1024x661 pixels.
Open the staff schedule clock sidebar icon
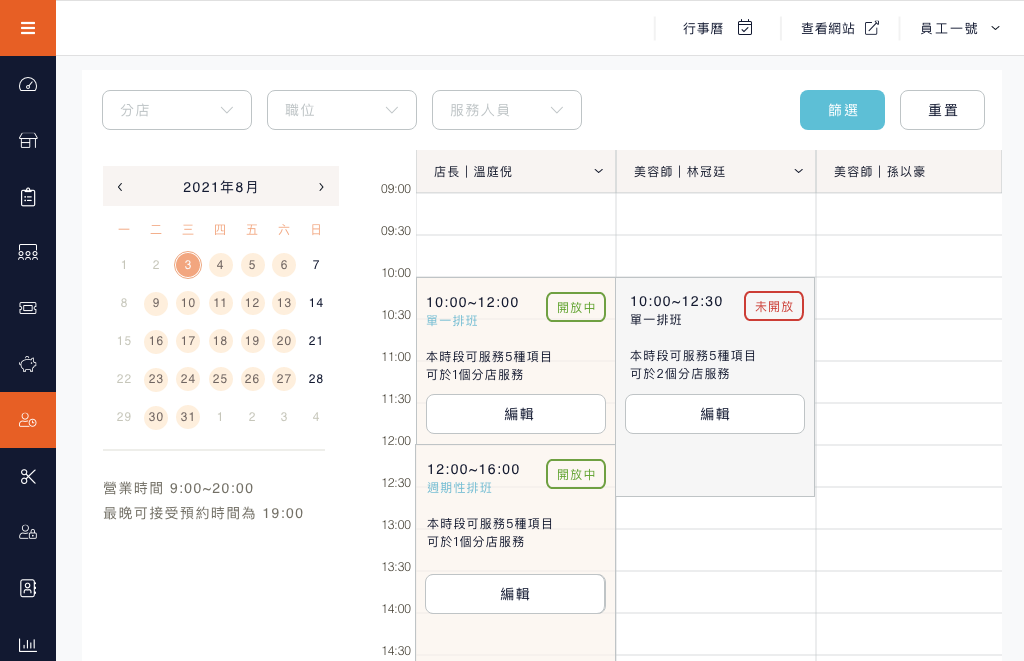27,420
